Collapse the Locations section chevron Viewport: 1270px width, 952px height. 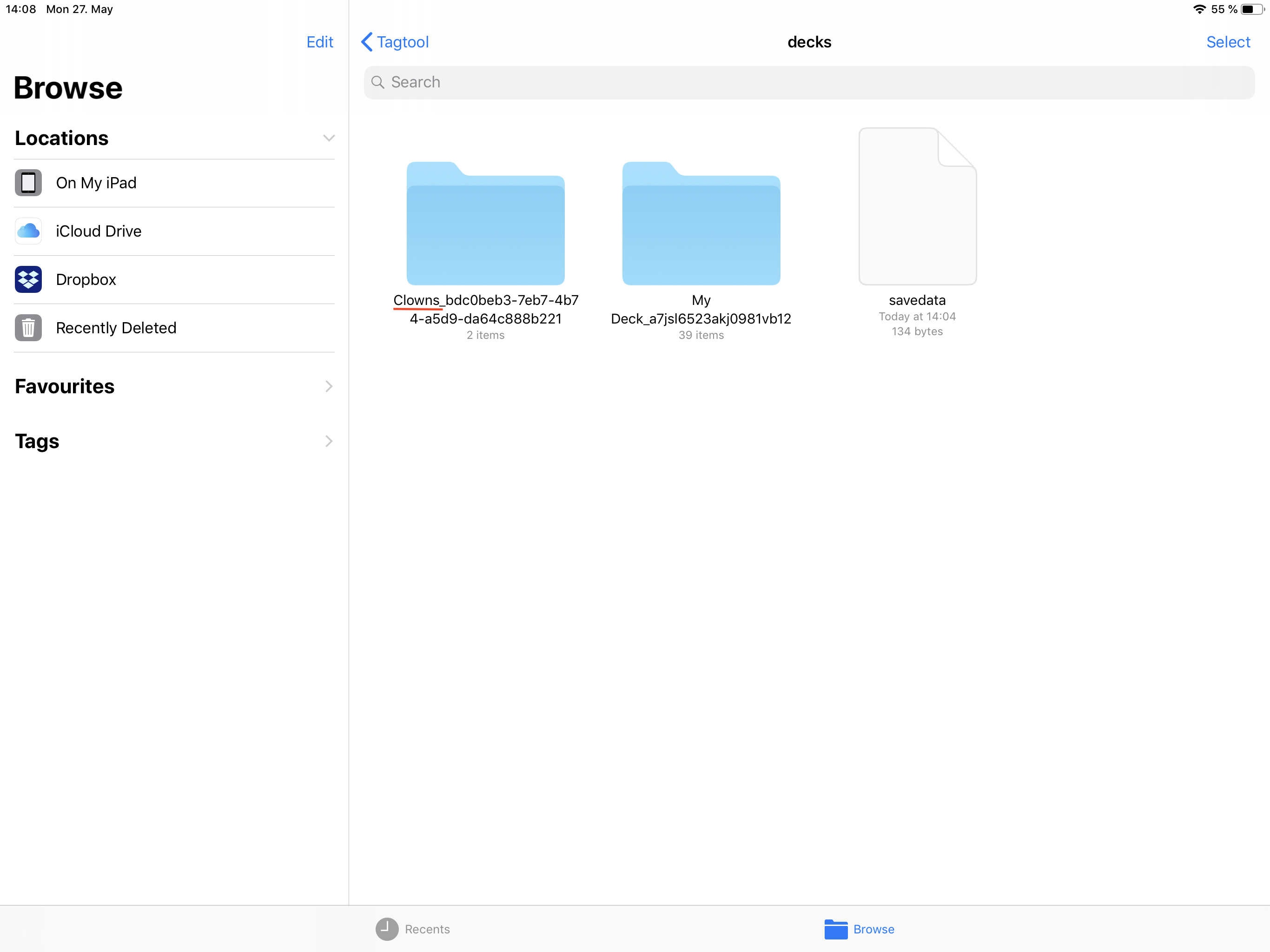(328, 138)
